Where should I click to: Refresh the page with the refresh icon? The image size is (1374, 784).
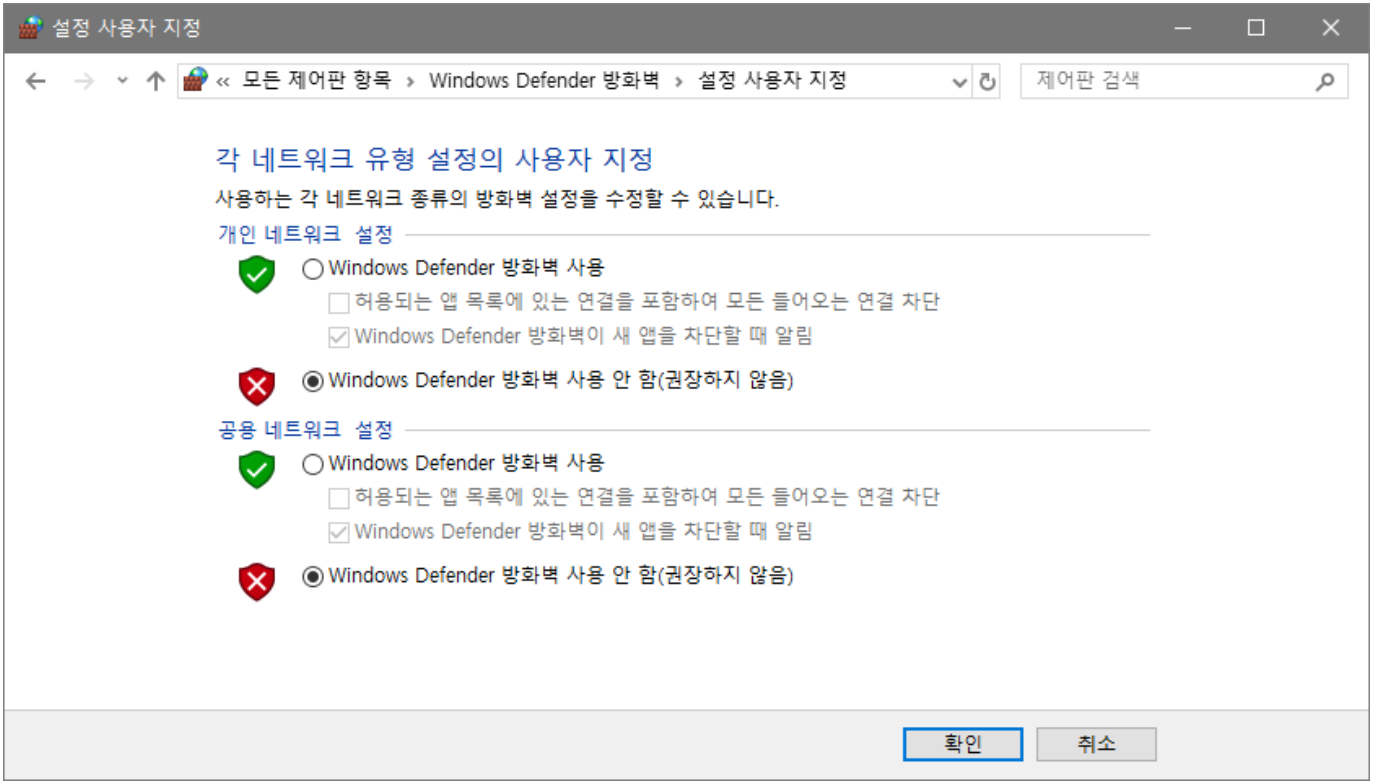pos(988,82)
